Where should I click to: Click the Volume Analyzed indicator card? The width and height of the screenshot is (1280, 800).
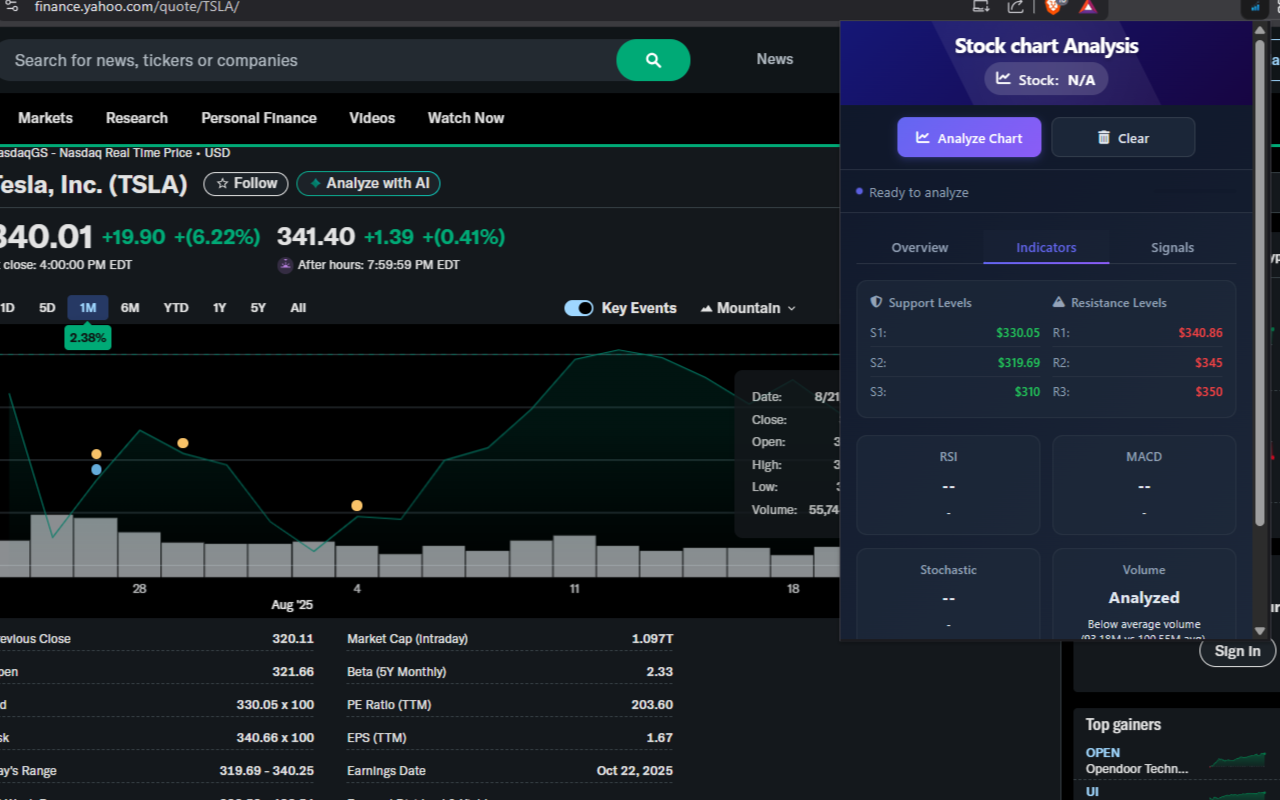(x=1144, y=594)
